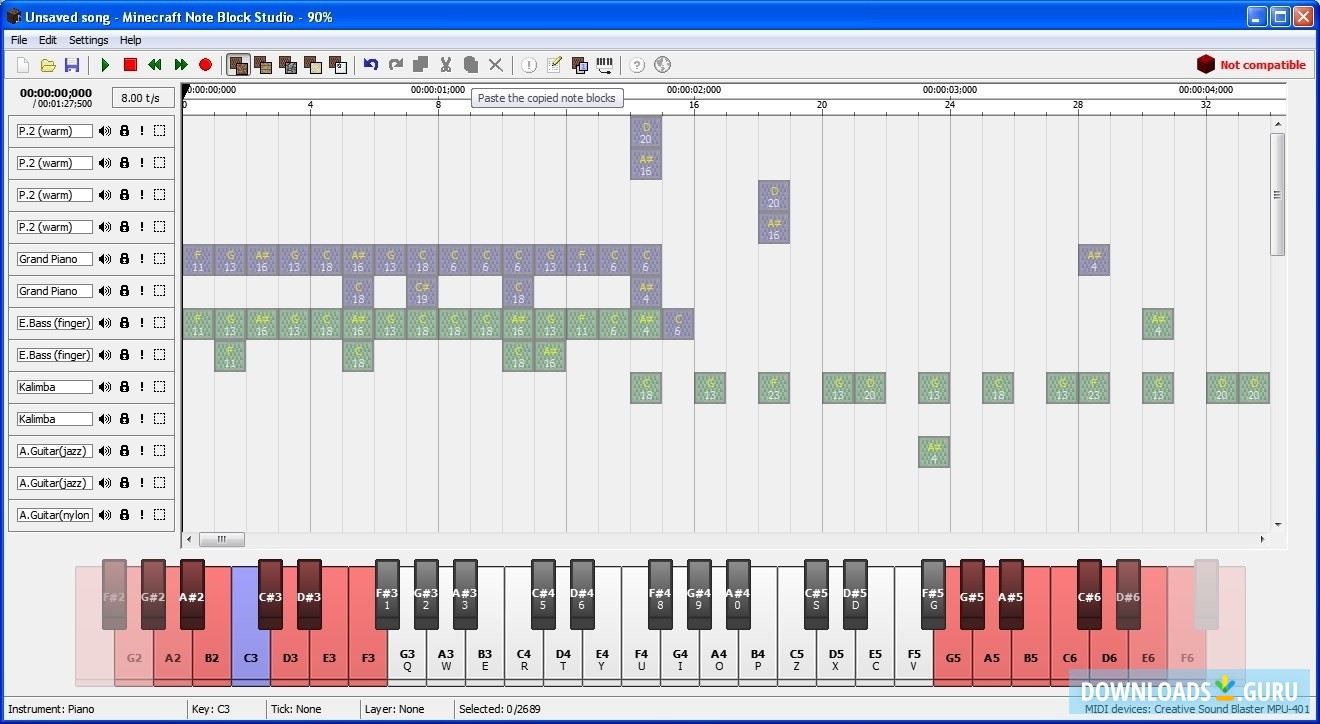This screenshot has height=724, width=1320.
Task: Click the question mark Help icon
Action: click(x=637, y=65)
